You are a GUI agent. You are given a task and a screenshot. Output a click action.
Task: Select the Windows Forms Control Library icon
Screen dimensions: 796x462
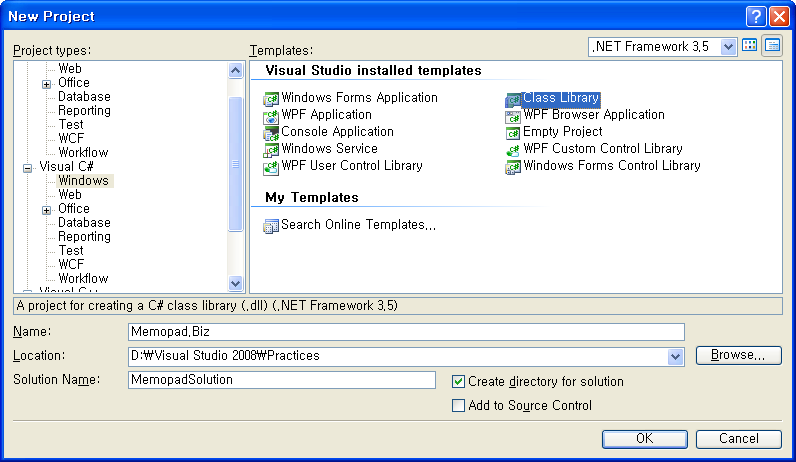513,167
